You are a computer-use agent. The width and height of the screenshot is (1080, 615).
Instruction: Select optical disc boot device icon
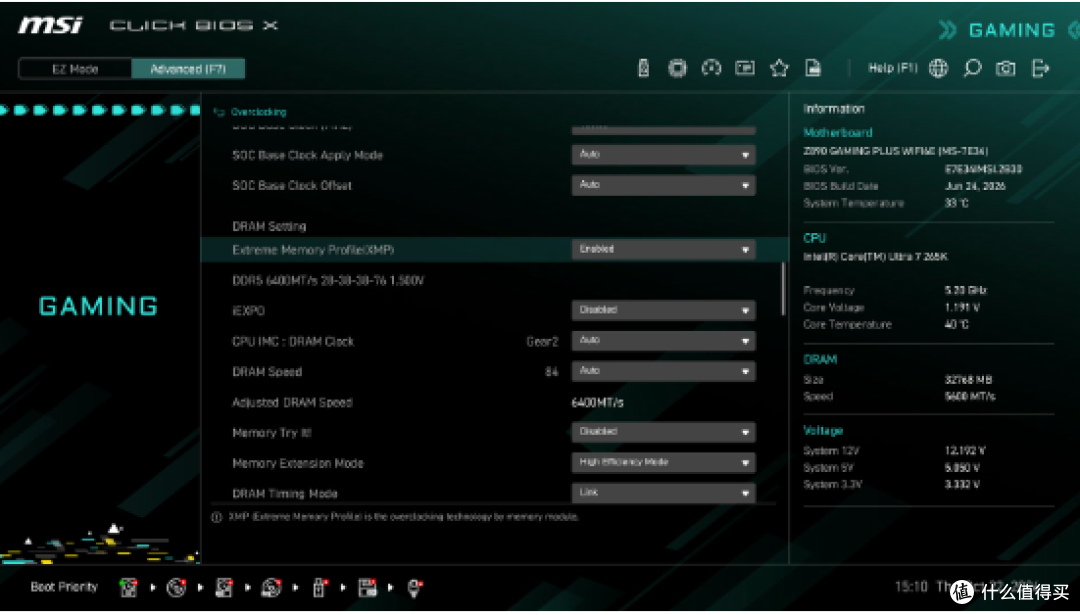click(x=176, y=587)
